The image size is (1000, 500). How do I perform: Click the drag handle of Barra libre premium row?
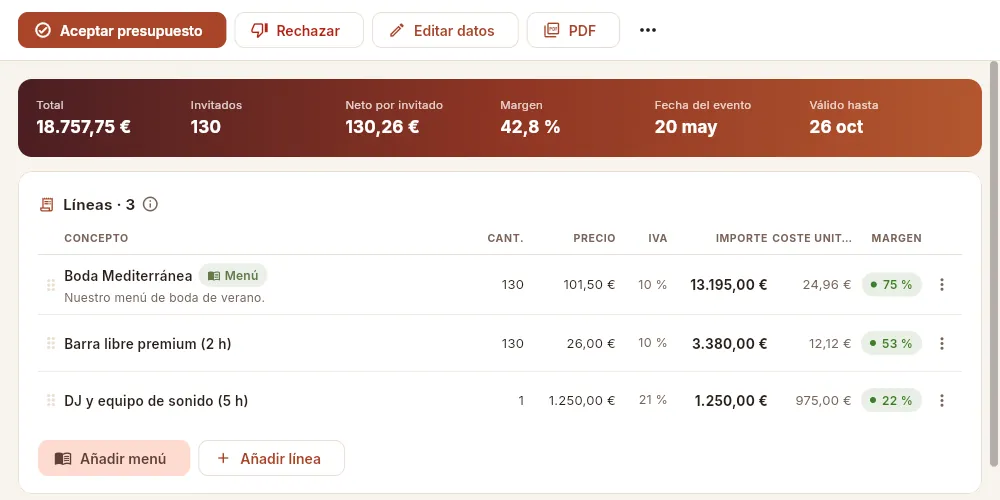51,344
